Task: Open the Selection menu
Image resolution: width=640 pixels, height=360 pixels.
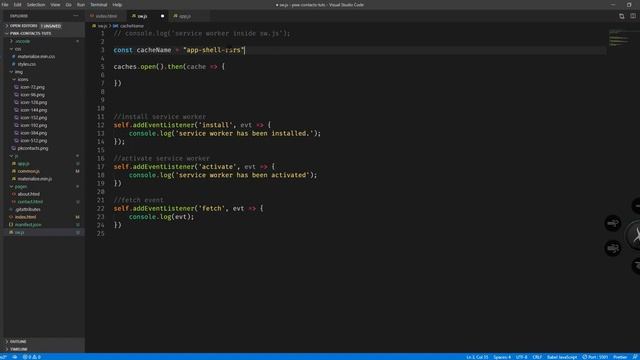Action: pyautogui.click(x=36, y=5)
